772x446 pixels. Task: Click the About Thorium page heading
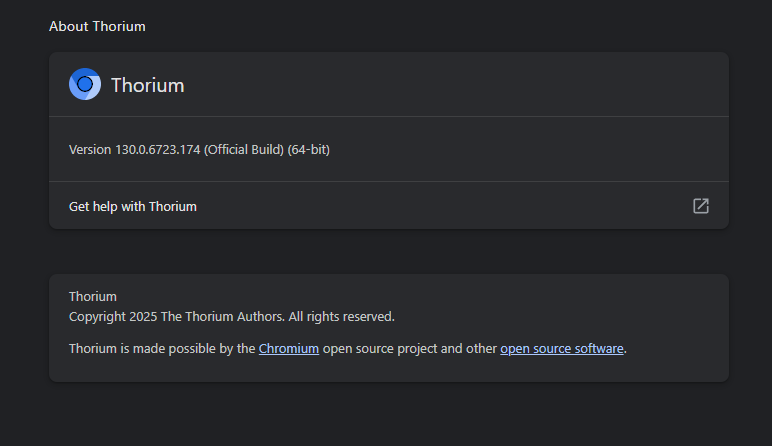(97, 26)
